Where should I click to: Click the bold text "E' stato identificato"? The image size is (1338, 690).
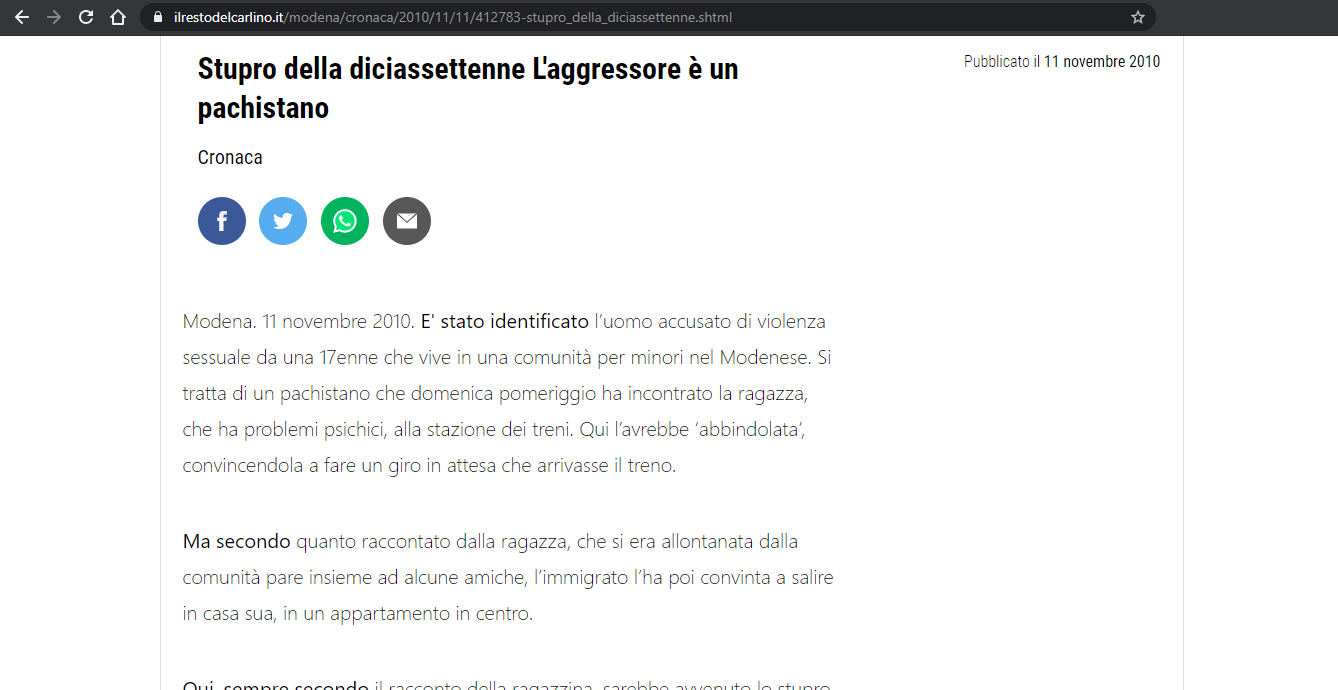pos(504,322)
